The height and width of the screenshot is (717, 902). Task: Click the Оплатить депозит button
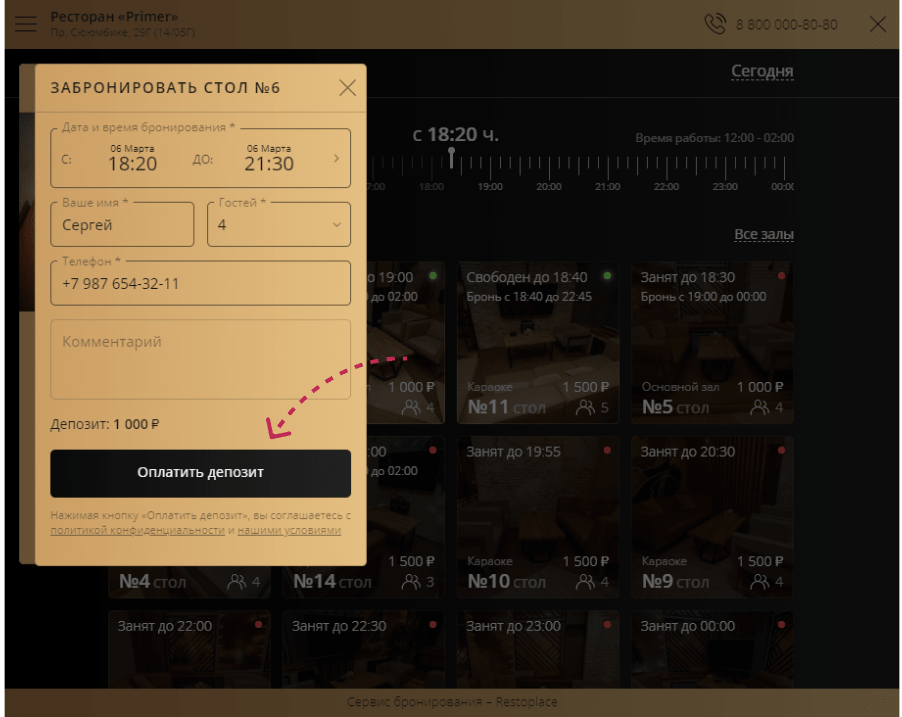click(x=201, y=473)
